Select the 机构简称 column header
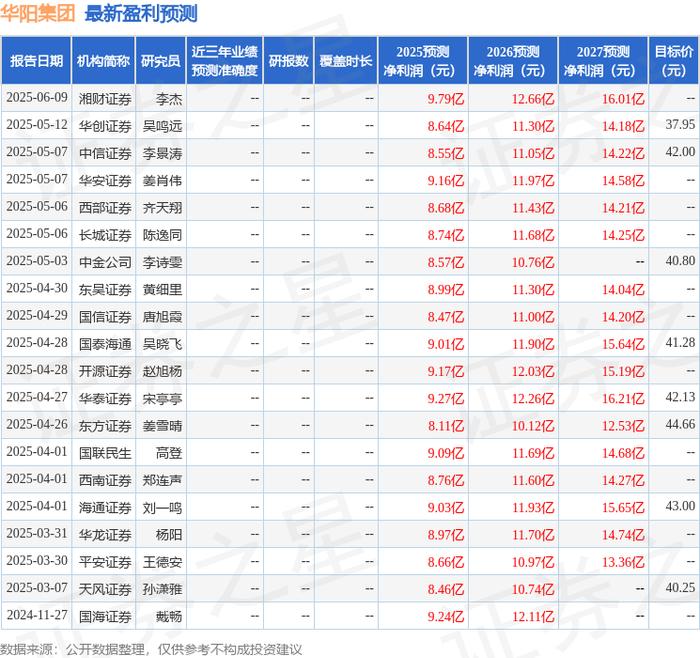 click(x=103, y=61)
